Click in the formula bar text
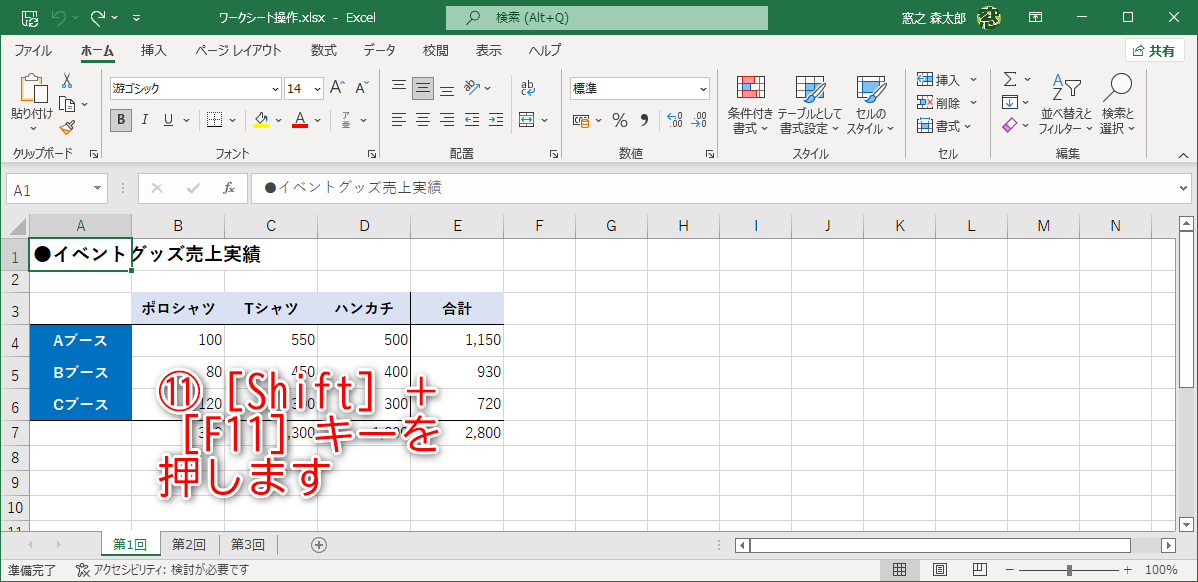Image resolution: width=1198 pixels, height=582 pixels. 714,188
